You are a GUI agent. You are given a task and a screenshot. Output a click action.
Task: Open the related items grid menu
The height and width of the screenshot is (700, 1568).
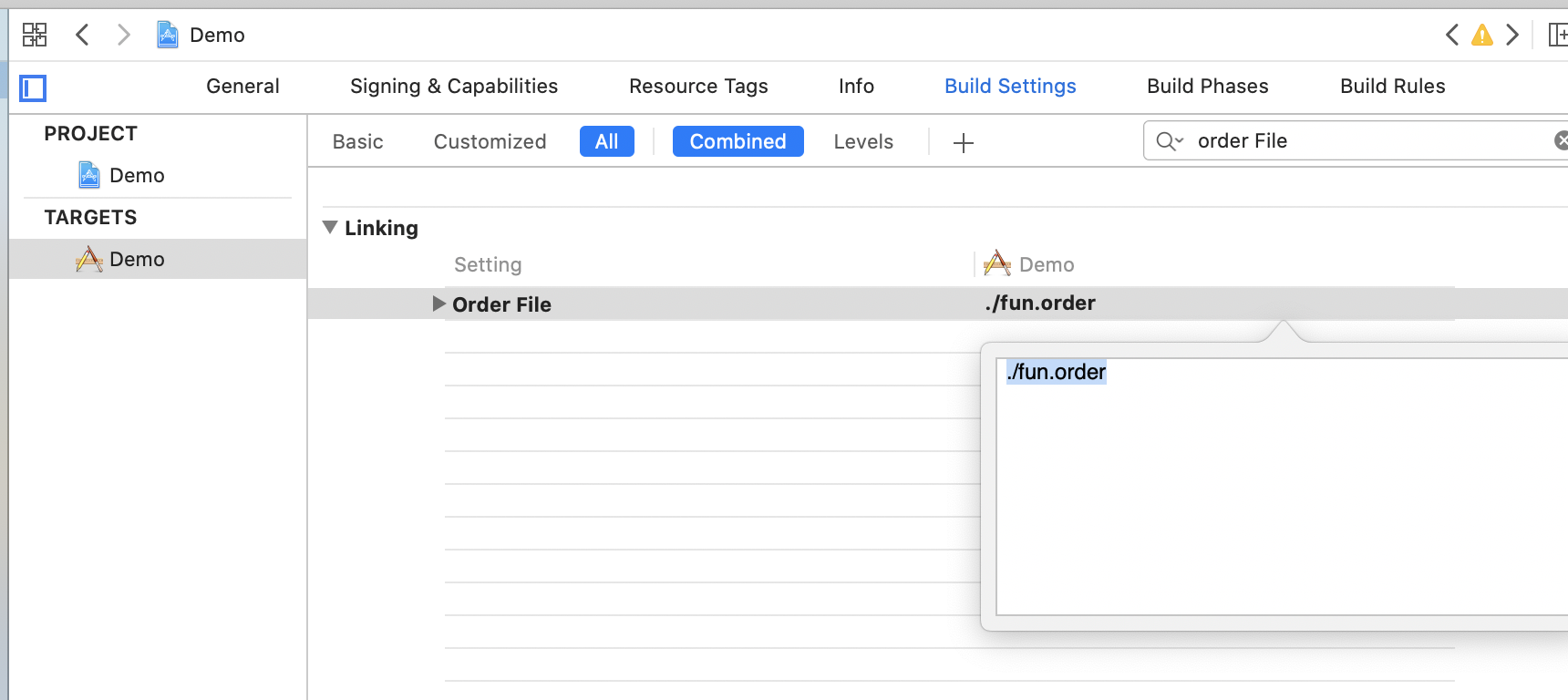(x=35, y=35)
